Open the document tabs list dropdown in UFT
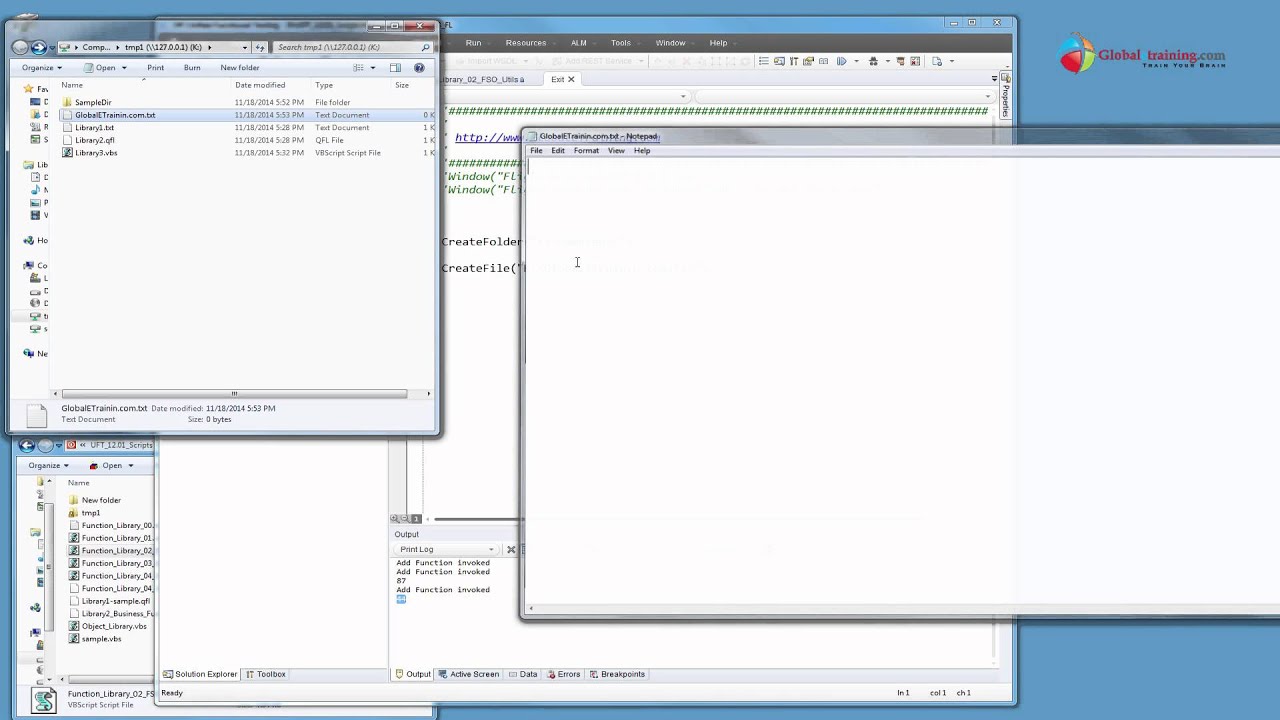 pos(994,79)
